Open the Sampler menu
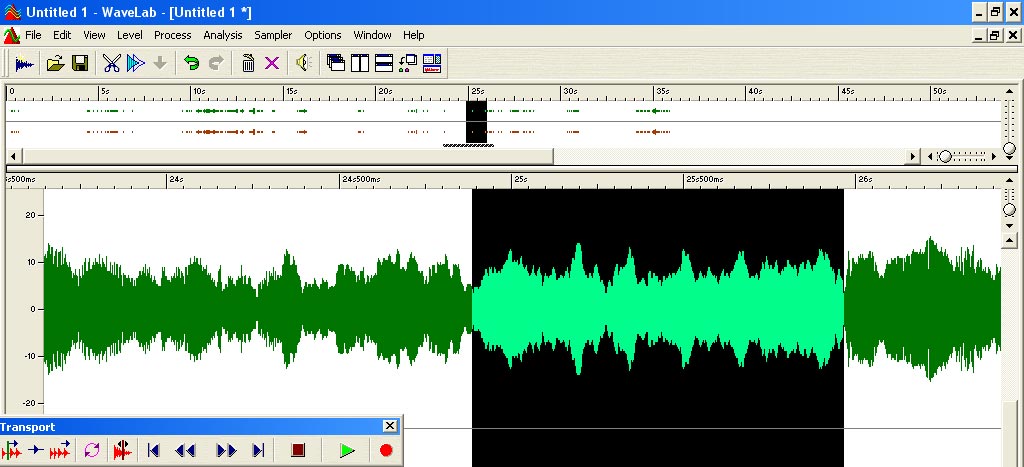1024x467 pixels. coord(273,35)
